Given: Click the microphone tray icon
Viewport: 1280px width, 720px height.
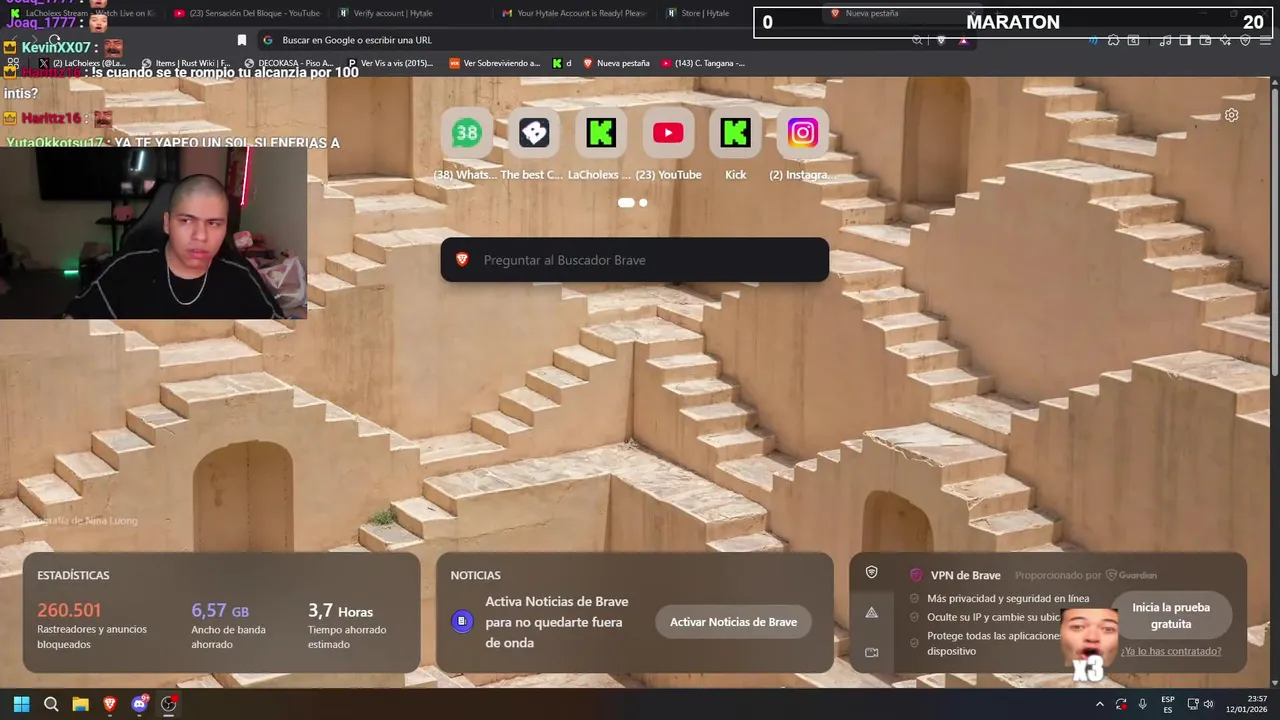Looking at the screenshot, I should click(x=1142, y=704).
